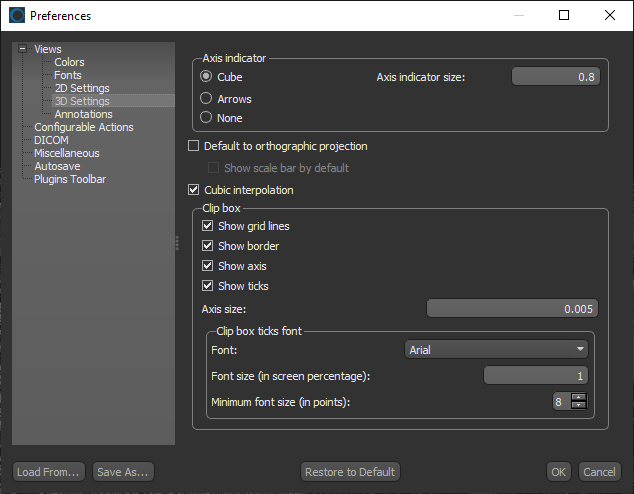Click Restore to Default button
Image resolution: width=634 pixels, height=494 pixels.
coord(350,472)
